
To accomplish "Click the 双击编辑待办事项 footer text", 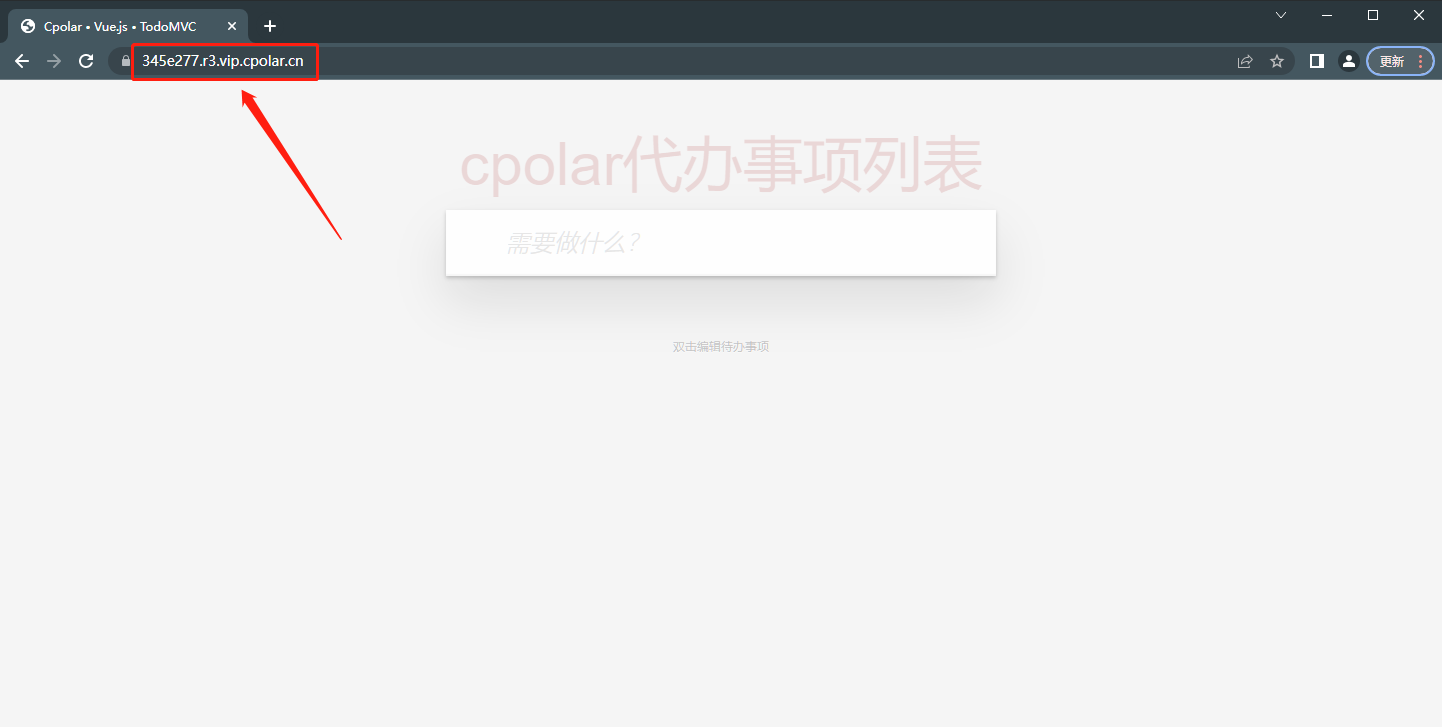I will (721, 347).
